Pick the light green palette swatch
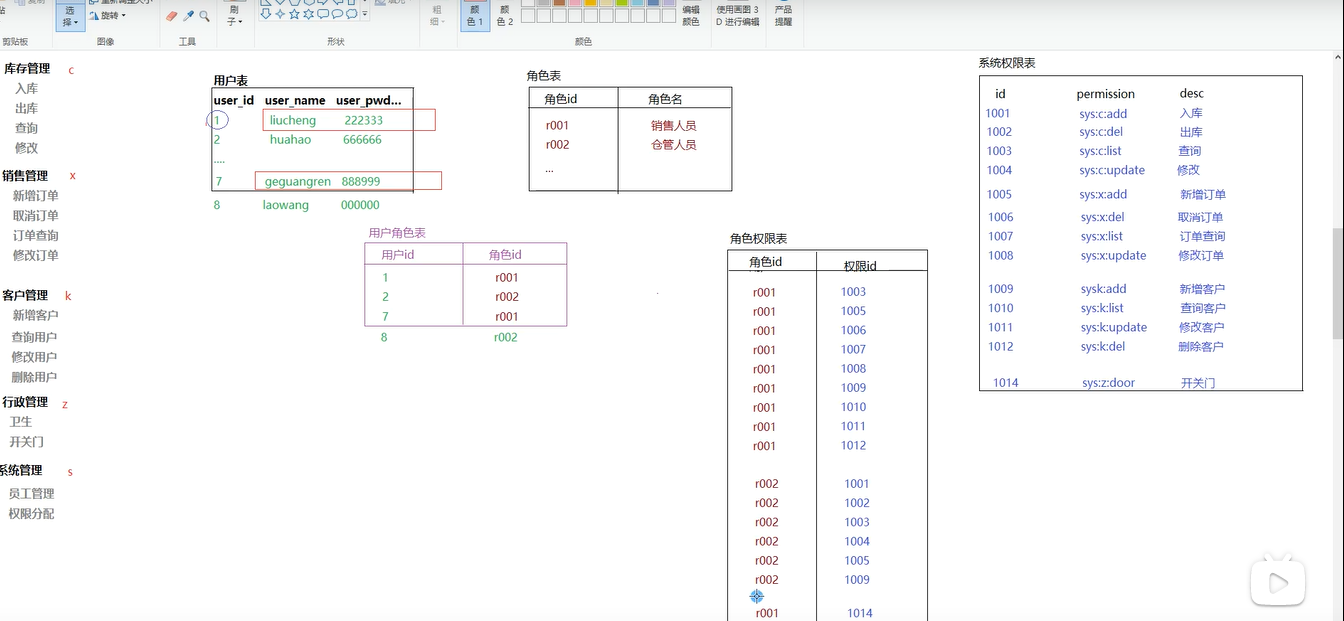The width and height of the screenshot is (1344, 621). (622, 3)
